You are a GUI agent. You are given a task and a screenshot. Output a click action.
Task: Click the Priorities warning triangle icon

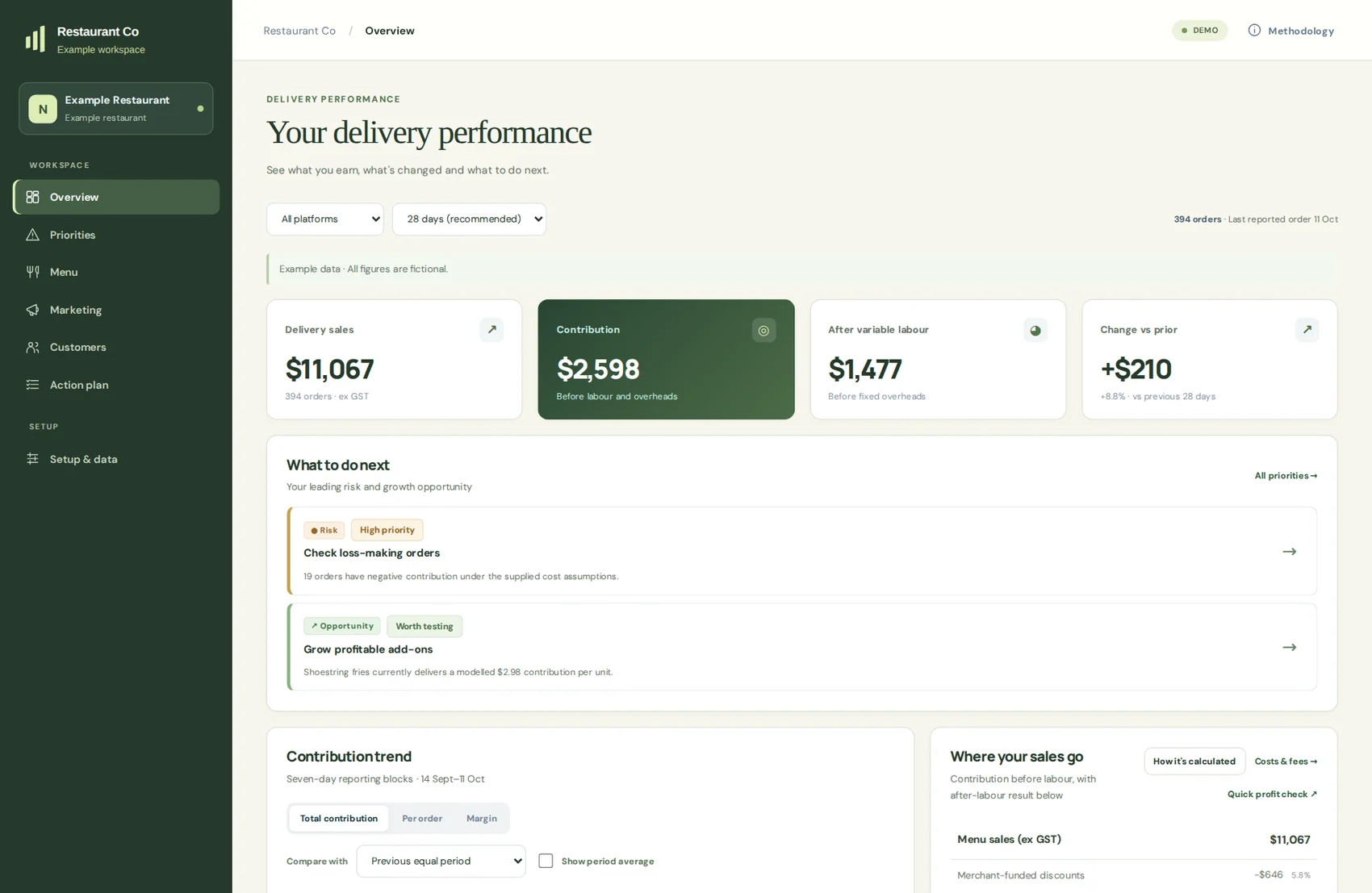[32, 235]
